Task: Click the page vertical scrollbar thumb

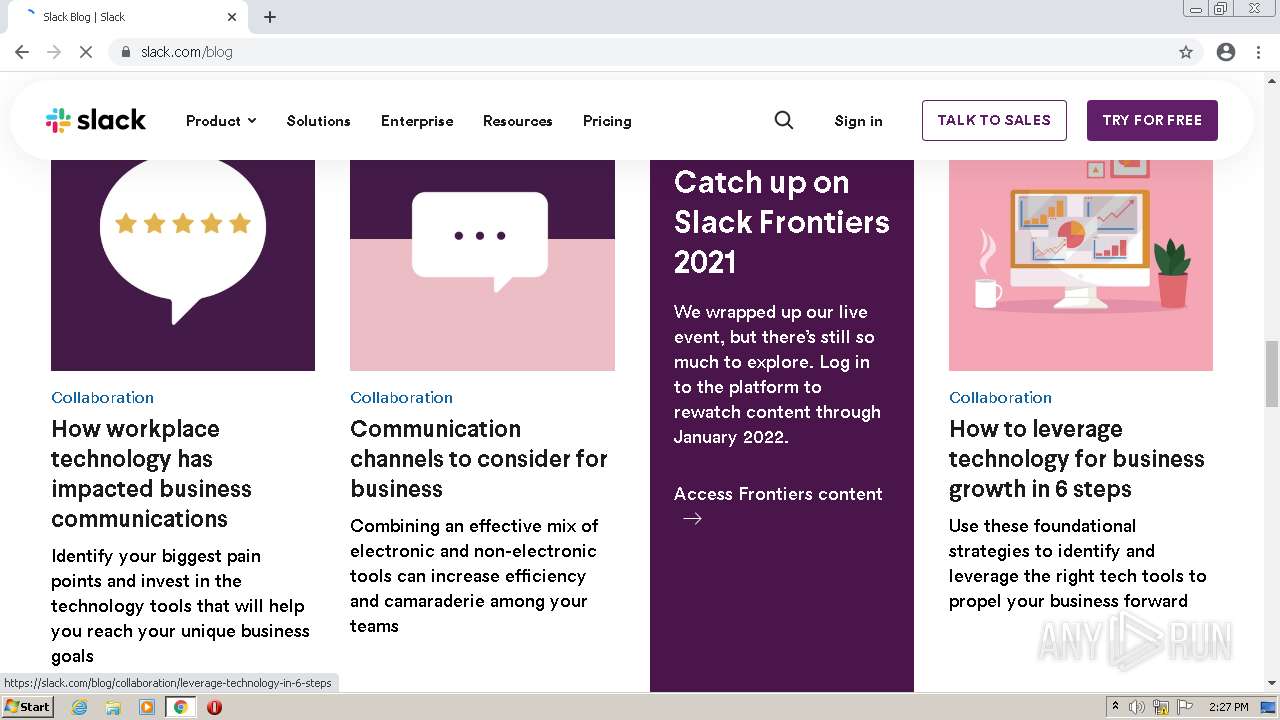Action: click(1272, 373)
